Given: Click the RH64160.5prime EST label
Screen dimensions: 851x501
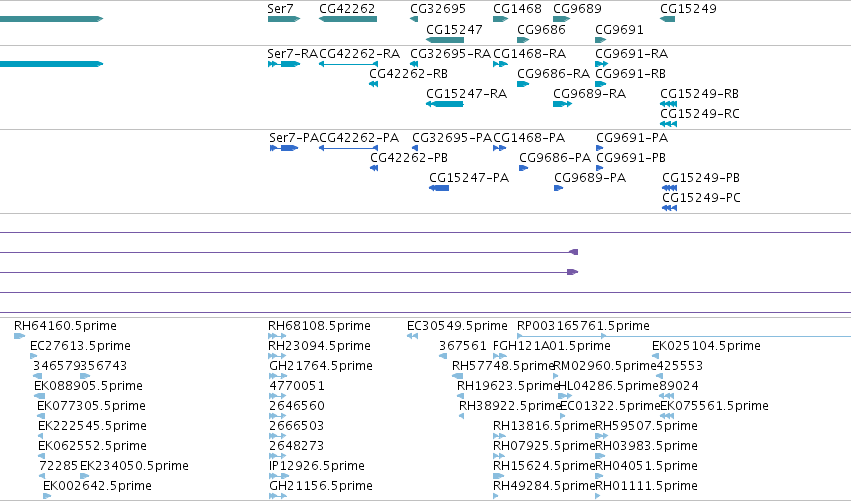Looking at the screenshot, I should click(65, 326).
